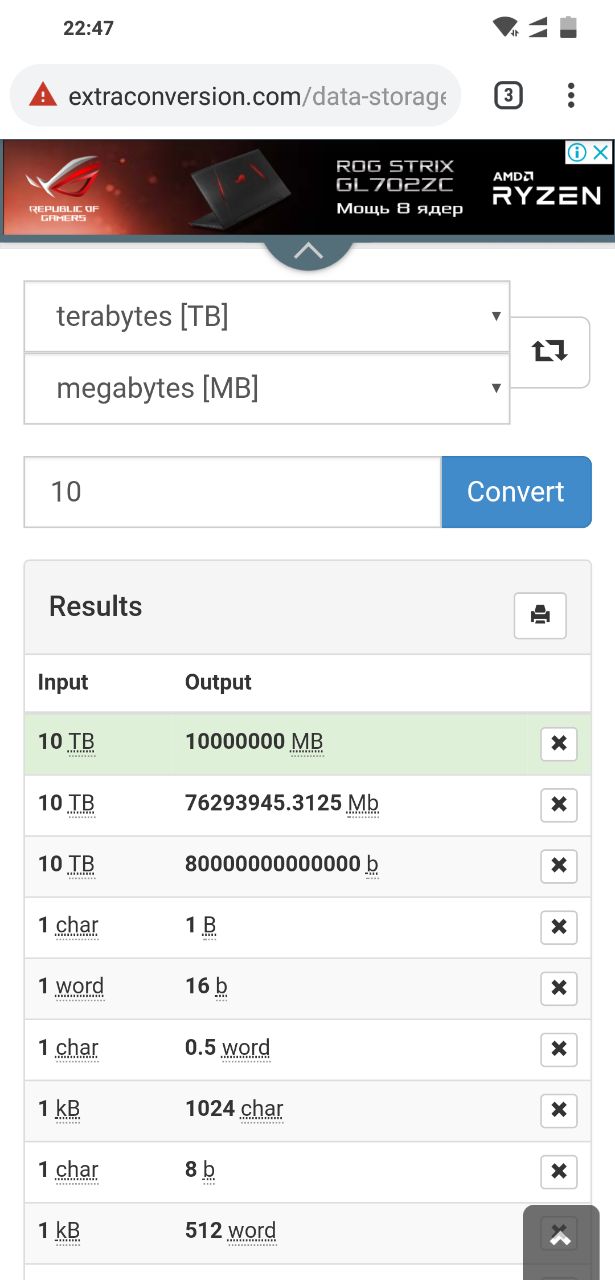Remove the 1 word to 16 b row
Viewport: 615px width, 1280px height.
tap(559, 988)
